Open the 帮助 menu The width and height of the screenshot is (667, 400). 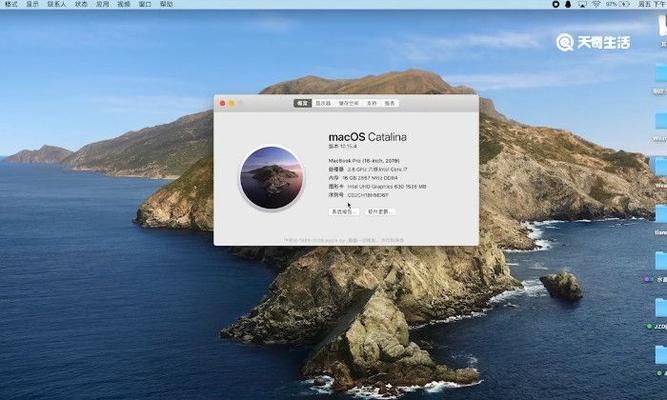pos(166,4)
